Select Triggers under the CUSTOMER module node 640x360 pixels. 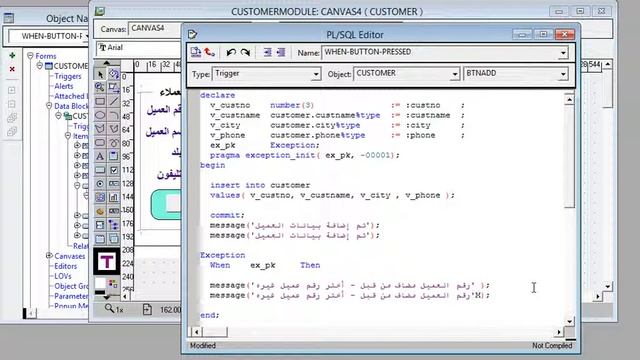(x=68, y=76)
